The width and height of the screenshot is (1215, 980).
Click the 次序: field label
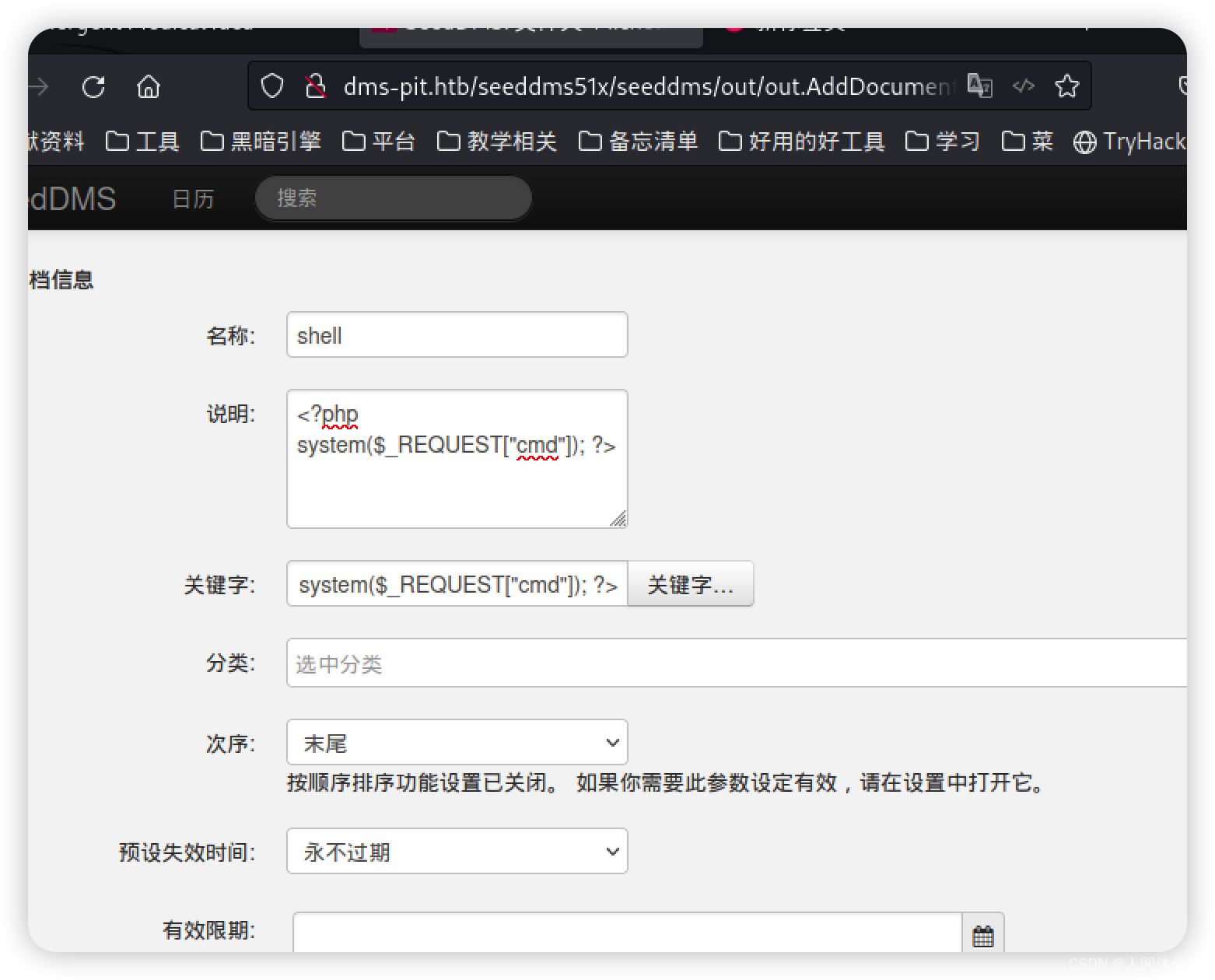[230, 744]
